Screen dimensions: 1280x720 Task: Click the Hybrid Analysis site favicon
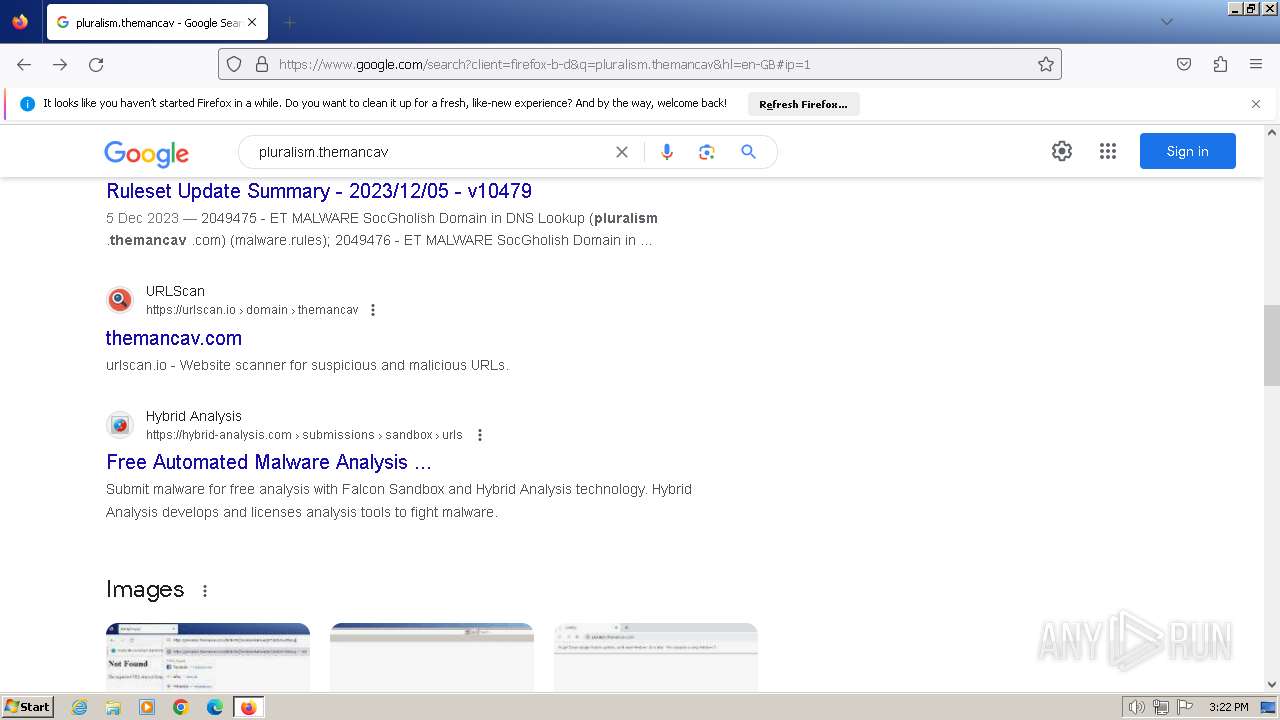tap(120, 425)
